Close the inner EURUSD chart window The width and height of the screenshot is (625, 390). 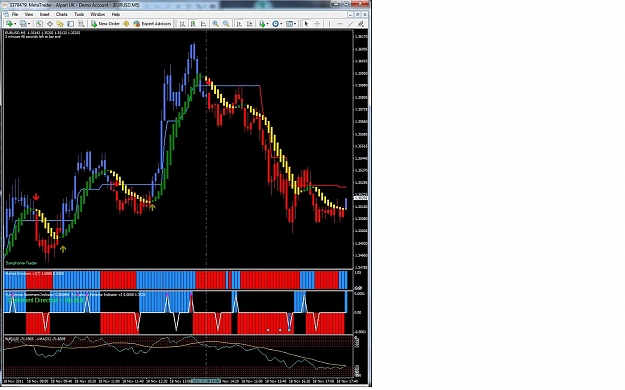click(365, 14)
